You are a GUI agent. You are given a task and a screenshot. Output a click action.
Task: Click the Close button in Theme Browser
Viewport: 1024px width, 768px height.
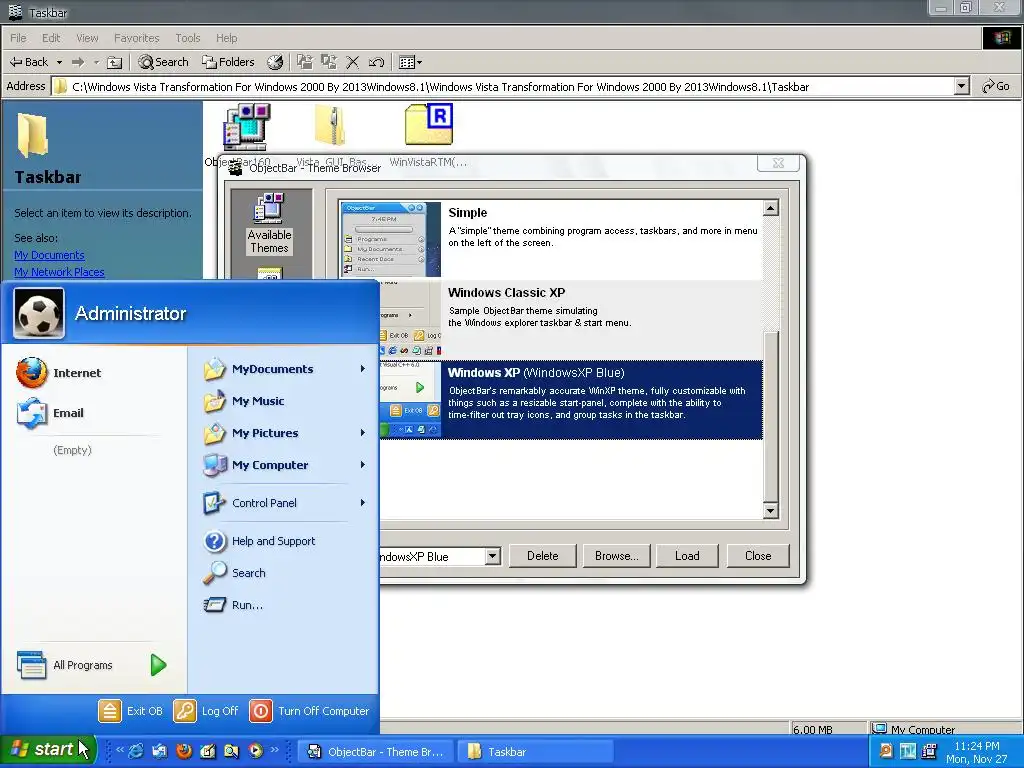(x=758, y=556)
